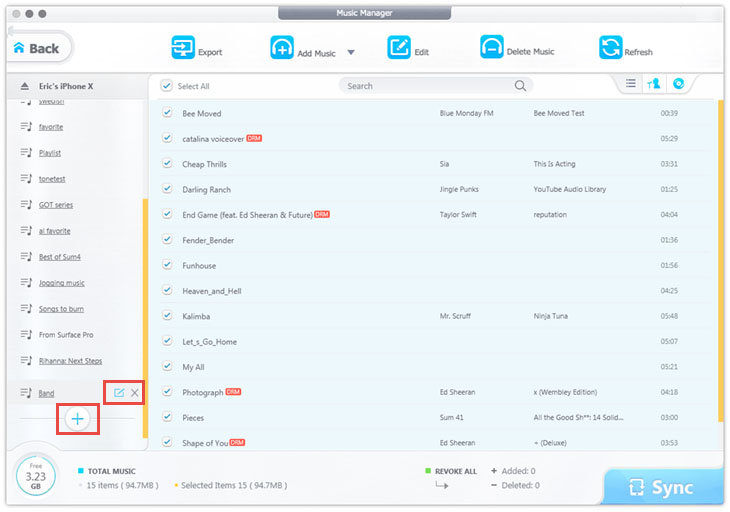Click the playlist icon beside tonetest
This screenshot has height=512, width=730.
[x=26, y=179]
